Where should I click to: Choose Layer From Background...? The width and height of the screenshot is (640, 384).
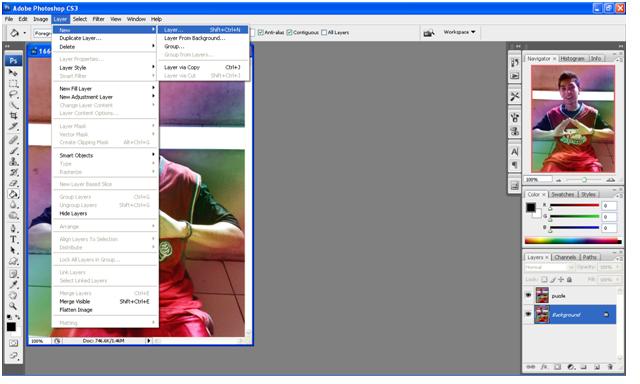coord(203,38)
